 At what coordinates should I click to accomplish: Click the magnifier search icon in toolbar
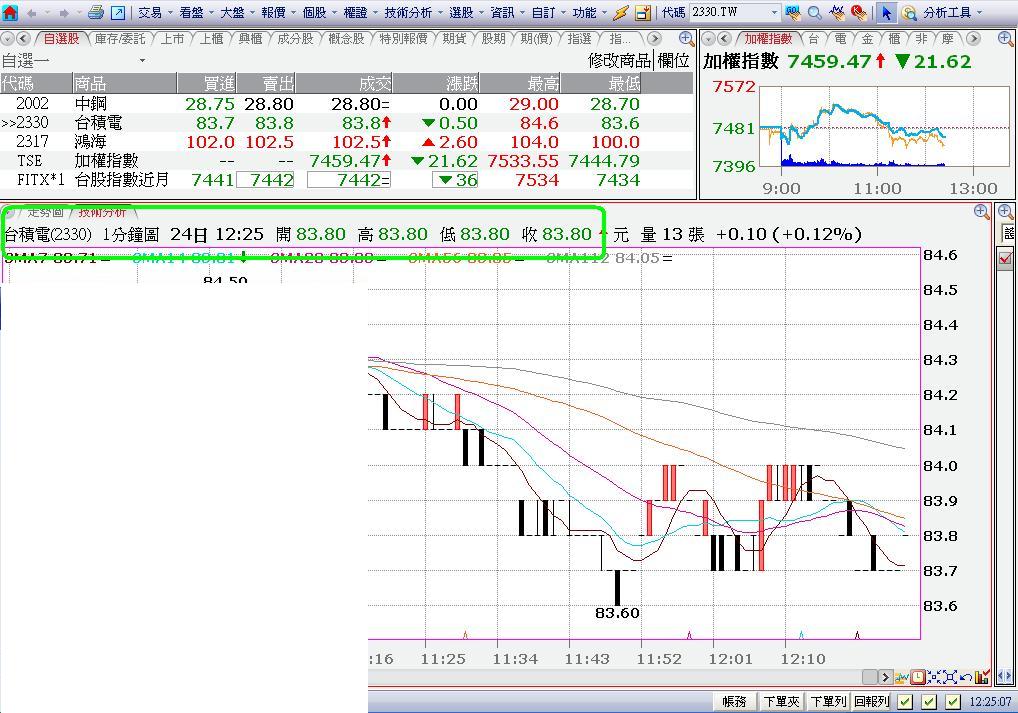pos(814,12)
